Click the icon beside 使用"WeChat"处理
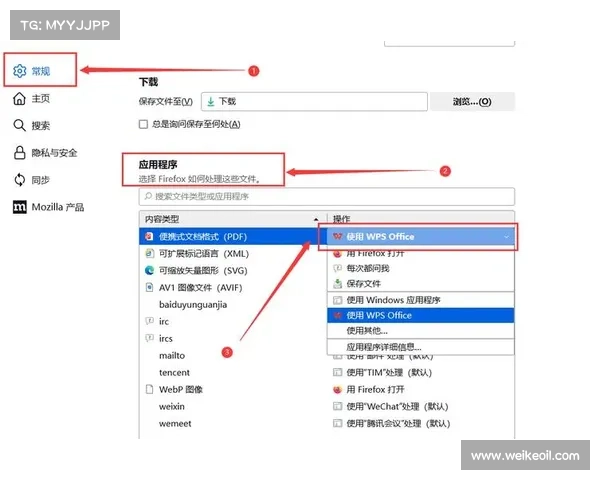The width and height of the screenshot is (600, 480). tap(338, 406)
